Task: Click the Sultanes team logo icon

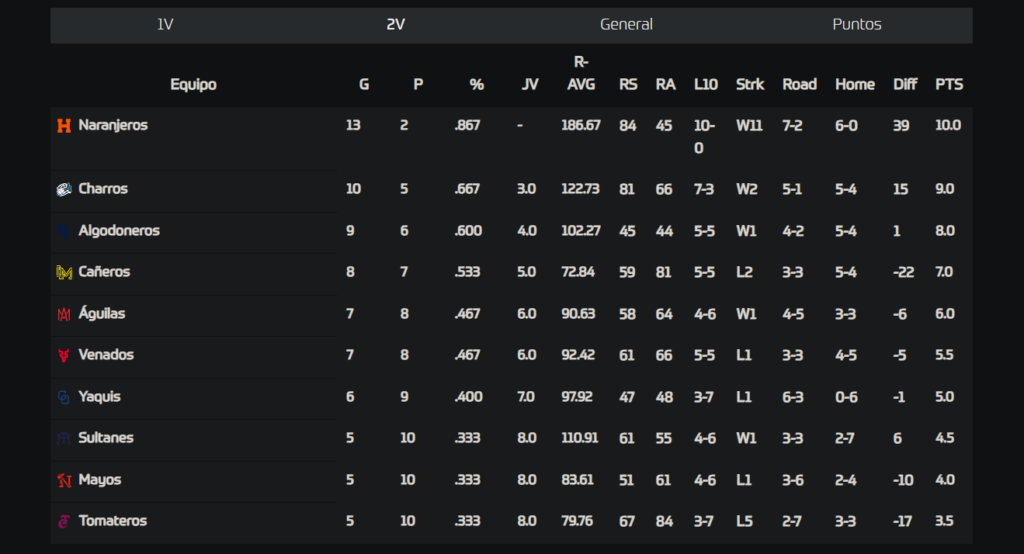Action: [x=64, y=438]
